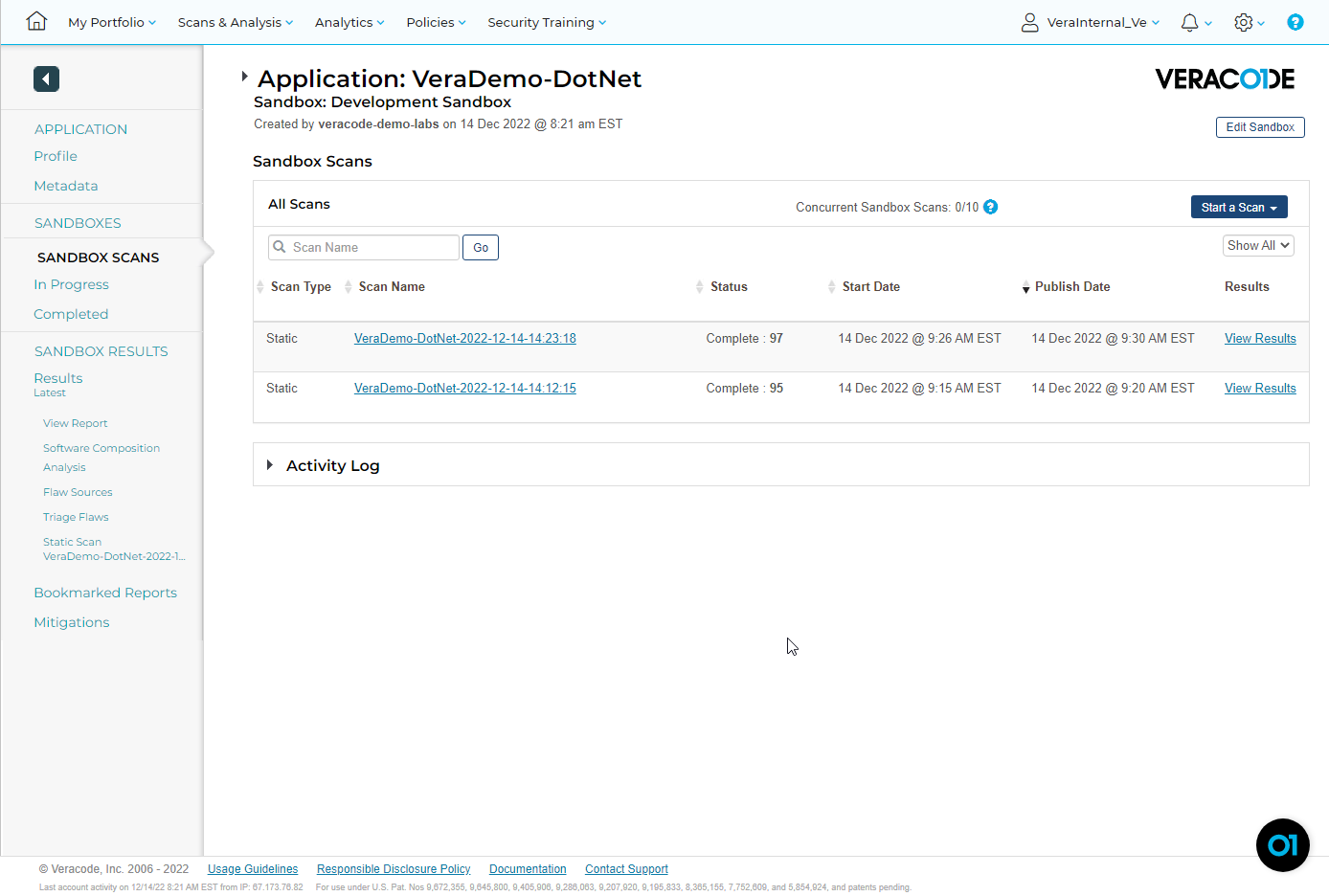Open the chat widget in bottom corner
Screen dimensions: 1329x896
[x=1282, y=845]
